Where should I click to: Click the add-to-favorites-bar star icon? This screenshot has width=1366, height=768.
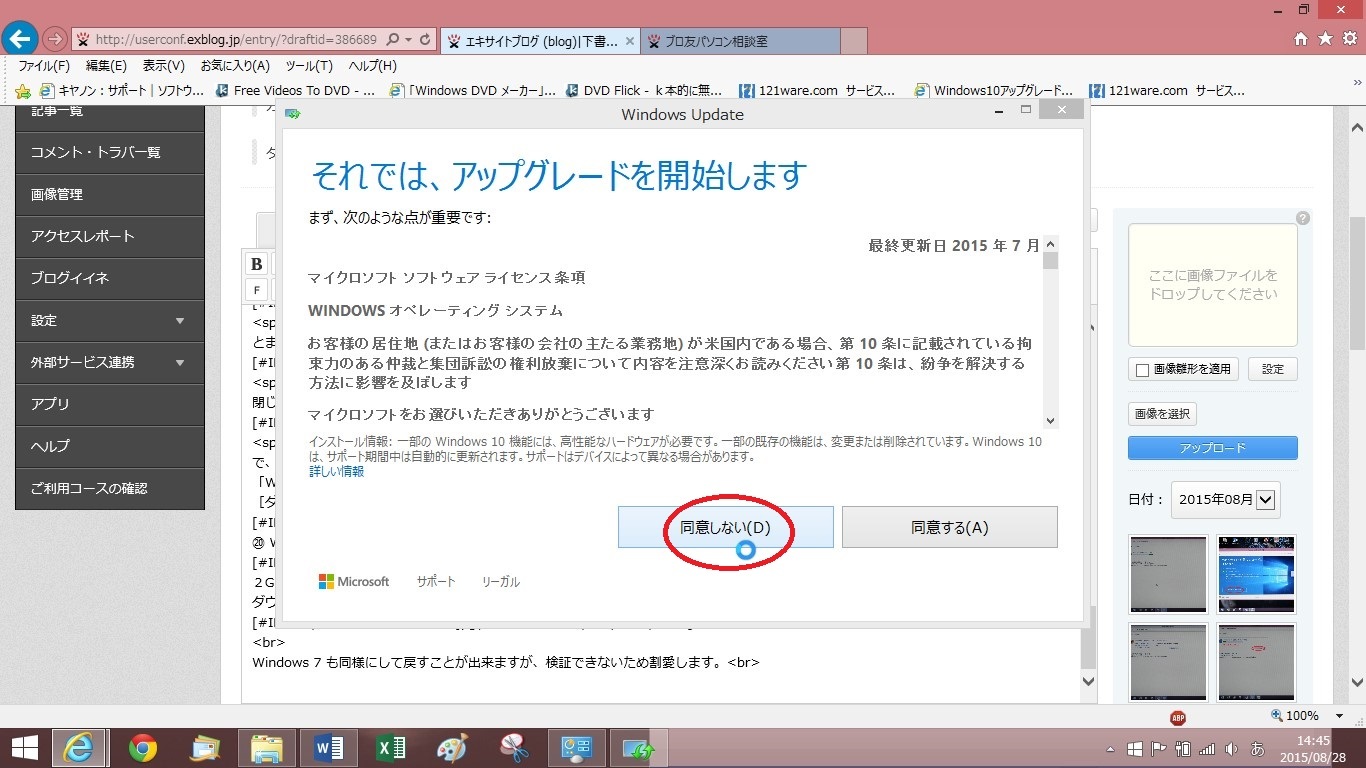[x=24, y=91]
